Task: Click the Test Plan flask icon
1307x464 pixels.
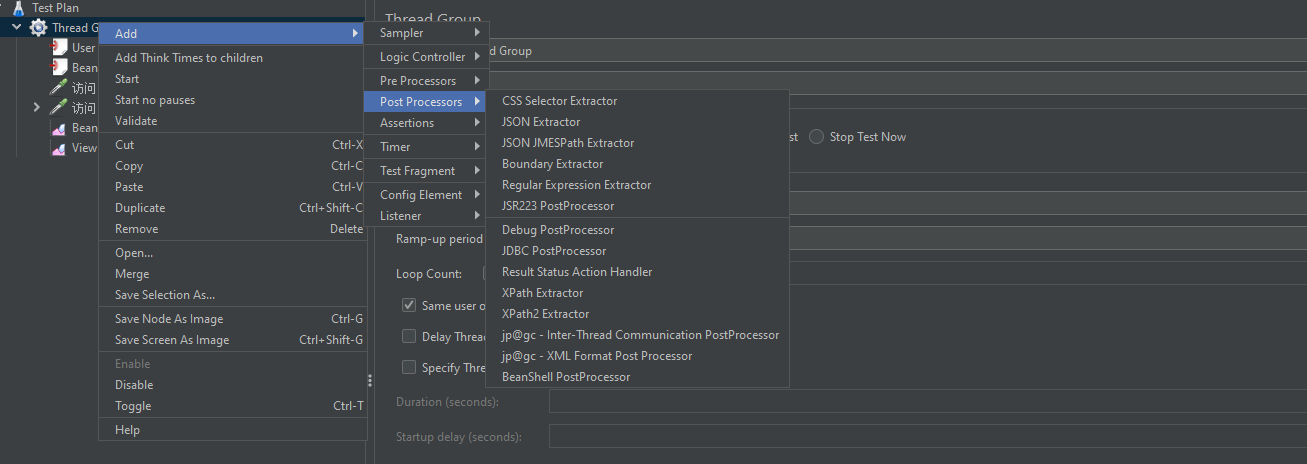Action: (x=18, y=7)
